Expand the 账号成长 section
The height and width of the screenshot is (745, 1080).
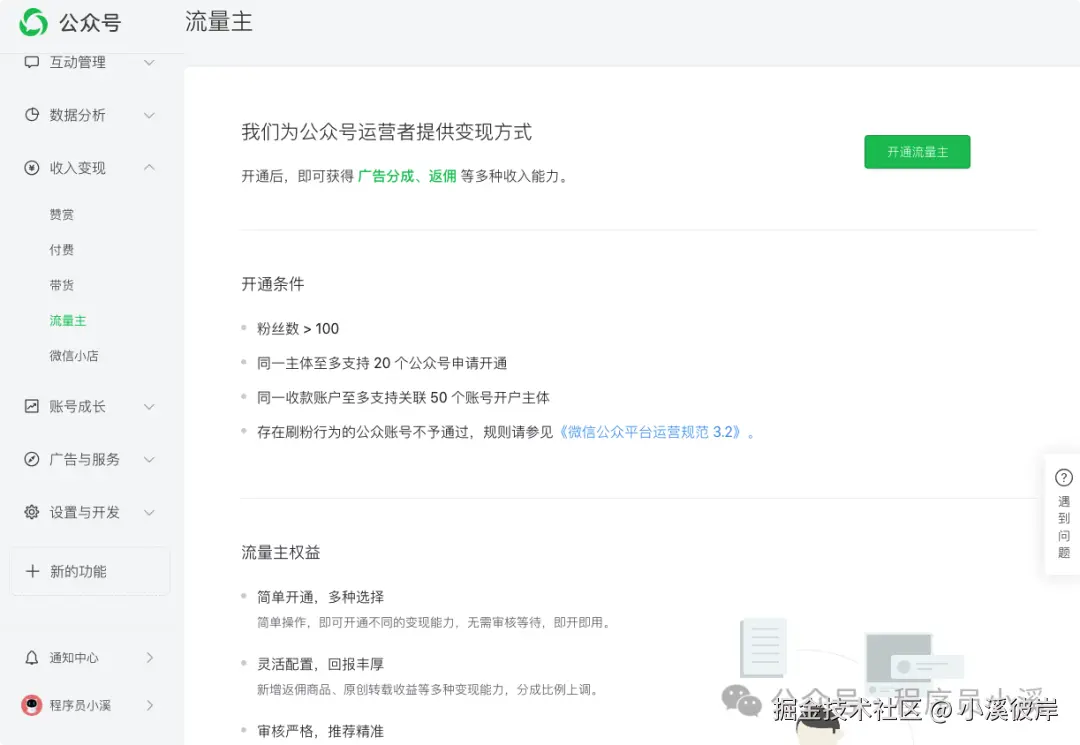[149, 406]
